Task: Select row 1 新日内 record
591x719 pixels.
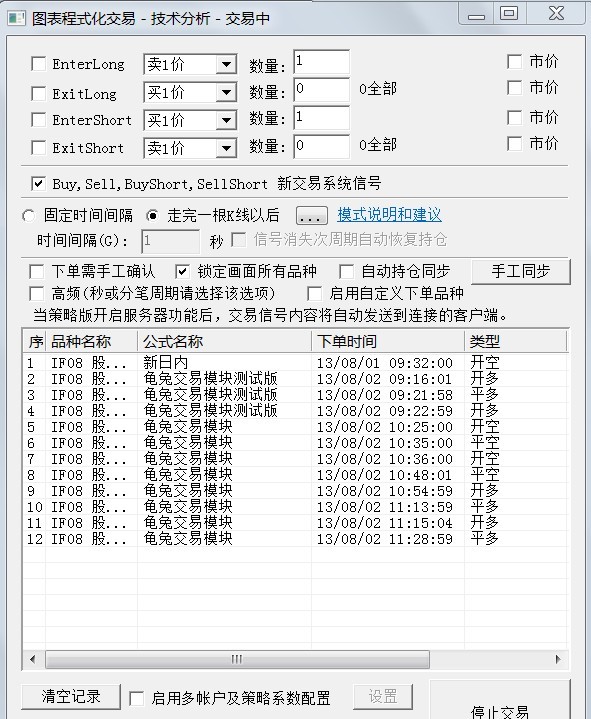Action: point(295,363)
